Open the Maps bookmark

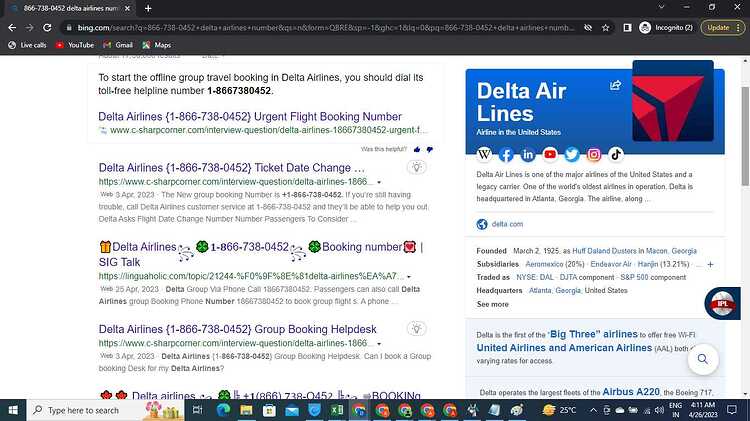coord(156,45)
